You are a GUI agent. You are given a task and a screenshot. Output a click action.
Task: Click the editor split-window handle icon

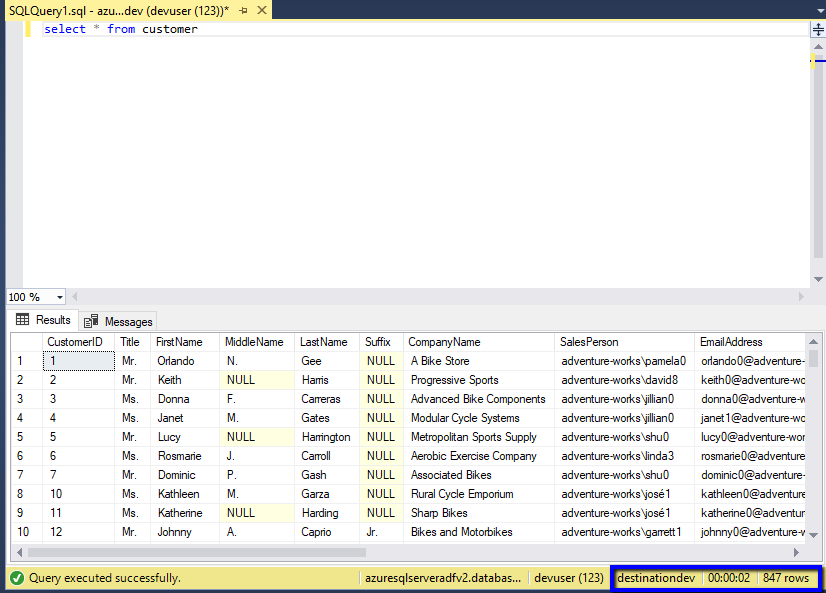pos(817,30)
